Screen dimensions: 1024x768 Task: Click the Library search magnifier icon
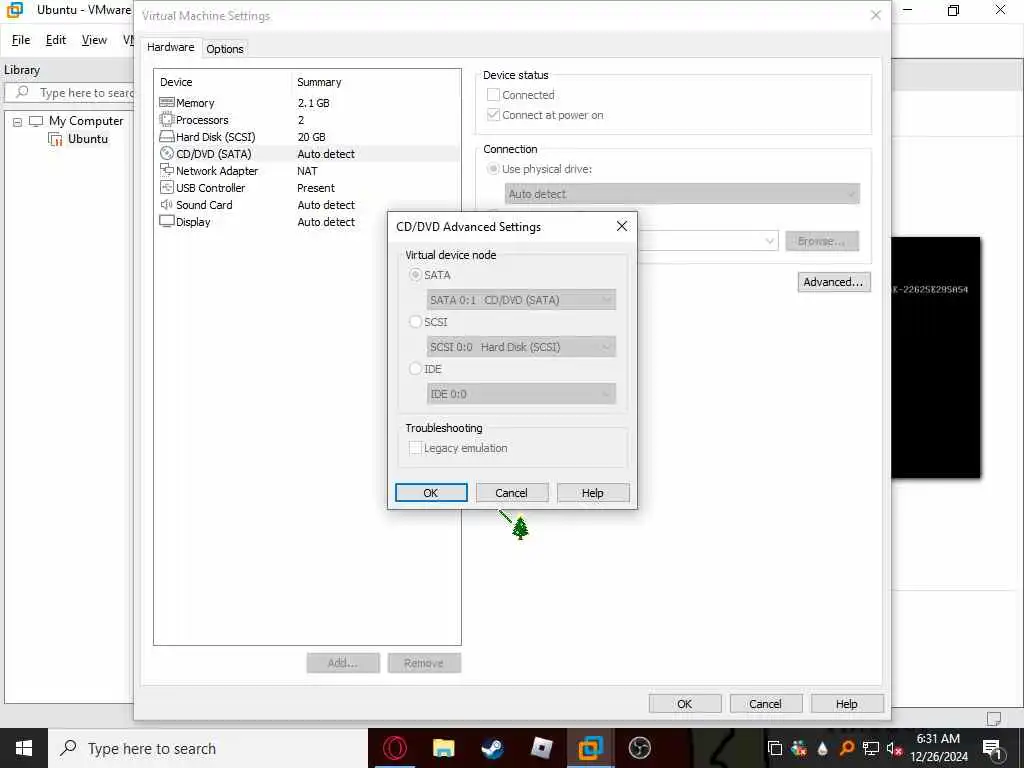pyautogui.click(x=22, y=92)
